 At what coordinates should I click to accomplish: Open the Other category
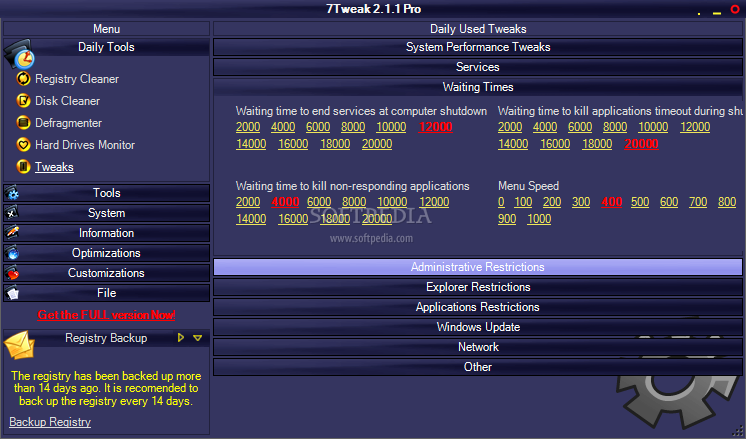(x=478, y=367)
